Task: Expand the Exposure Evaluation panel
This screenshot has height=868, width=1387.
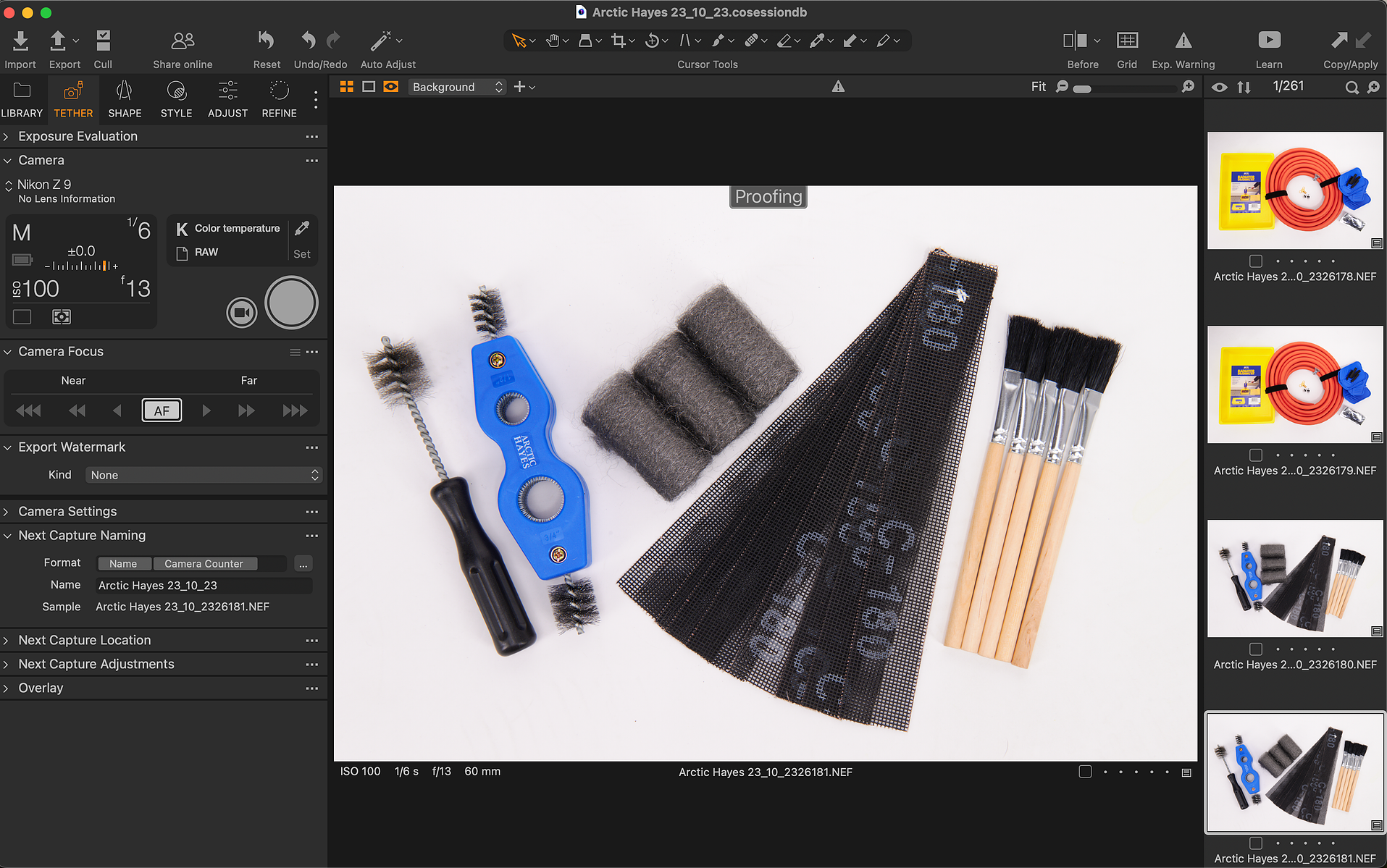Action: coord(7,137)
